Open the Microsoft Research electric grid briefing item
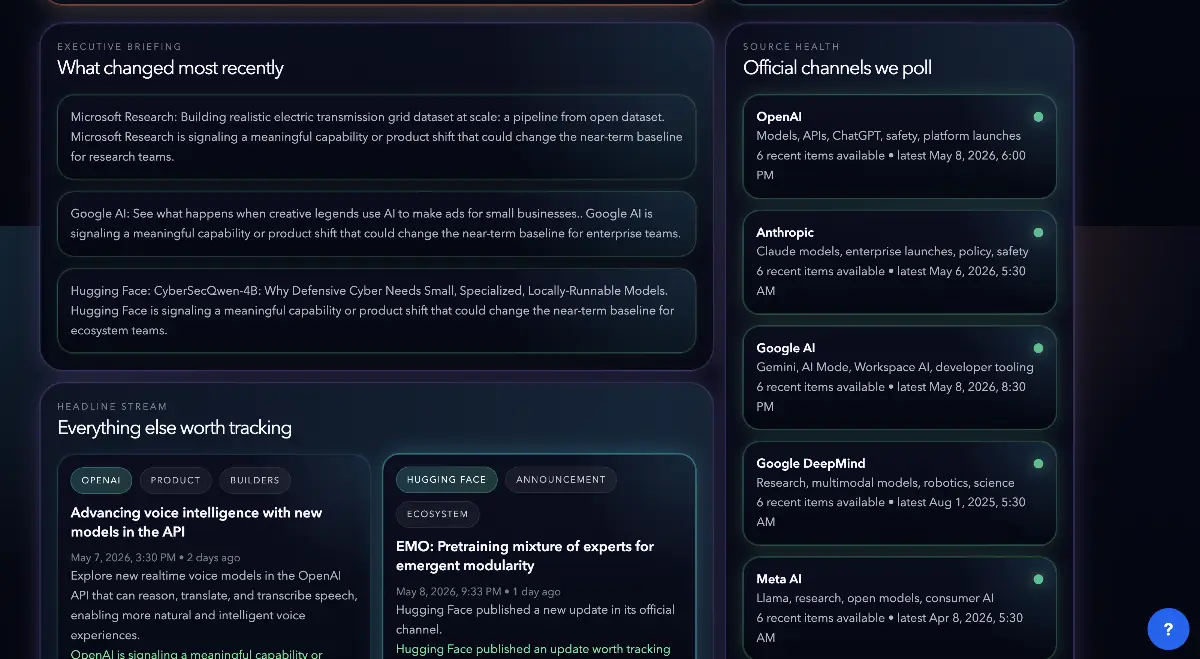 coord(377,137)
